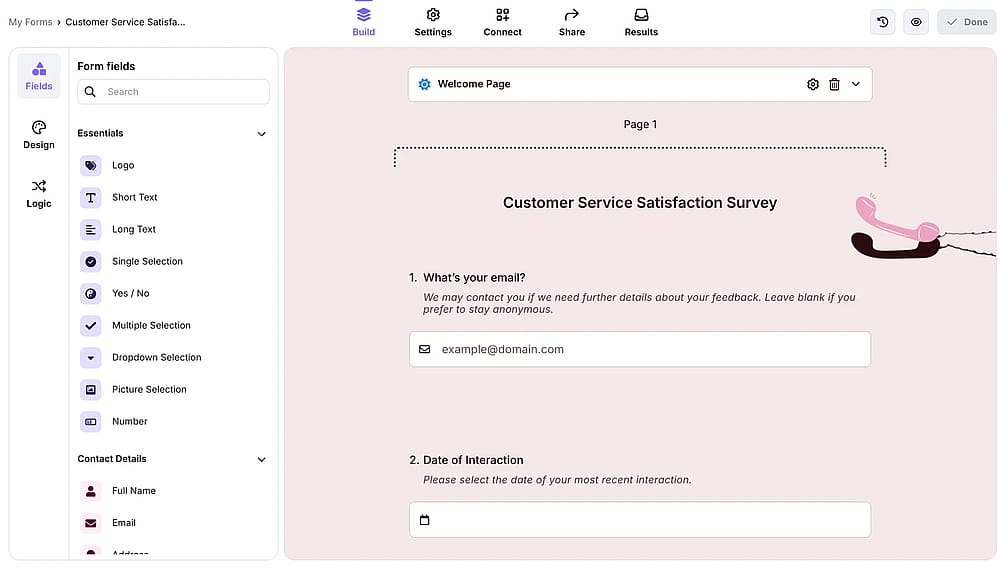Image resolution: width=1000 pixels, height=569 pixels.
Task: Click the email envelope icon in input
Action: pos(425,349)
